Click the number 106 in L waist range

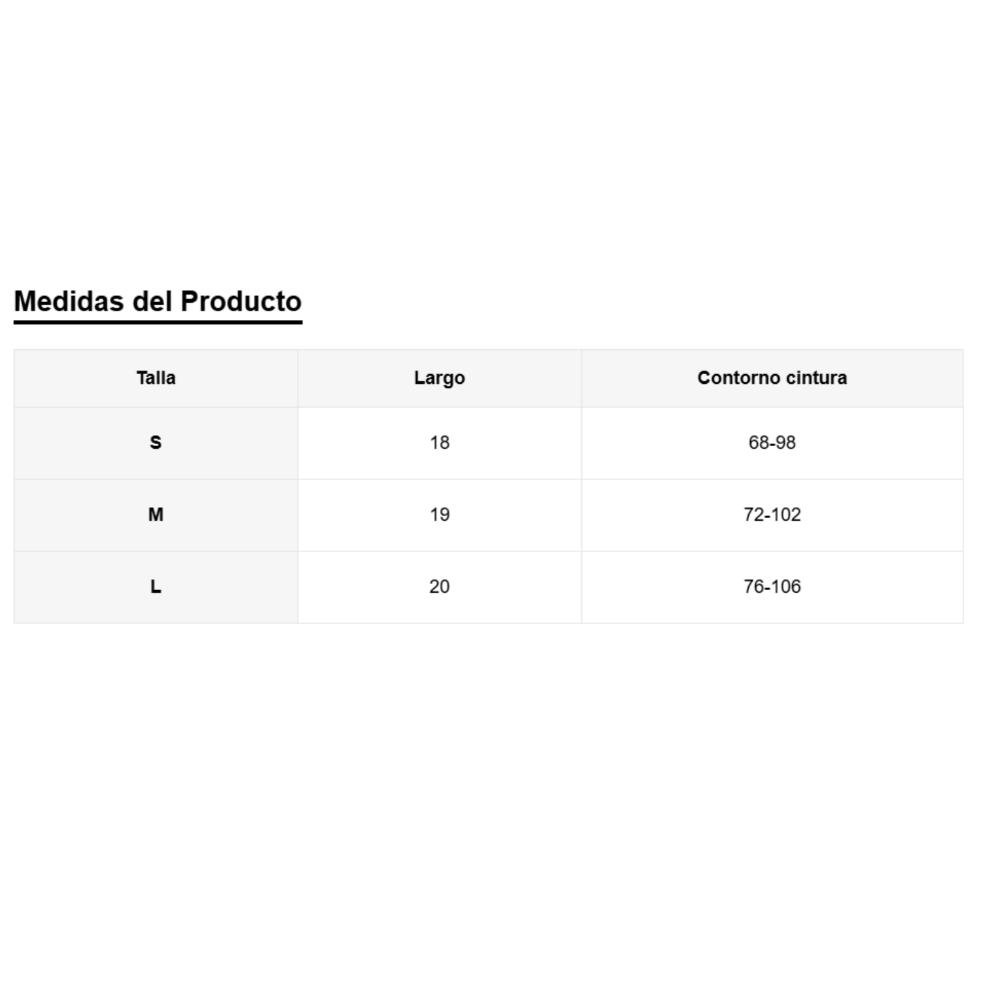(x=786, y=587)
